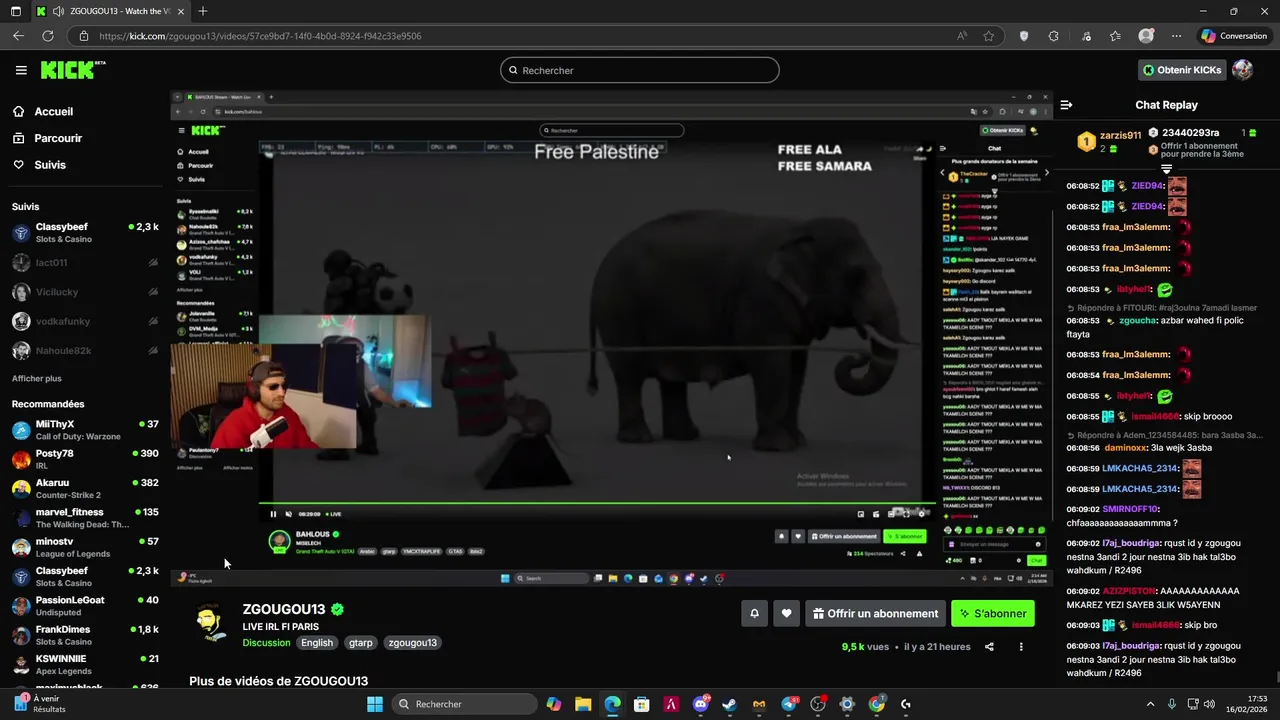Click the Discussion category link
Viewport: 1280px width, 720px height.
pyautogui.click(x=266, y=643)
